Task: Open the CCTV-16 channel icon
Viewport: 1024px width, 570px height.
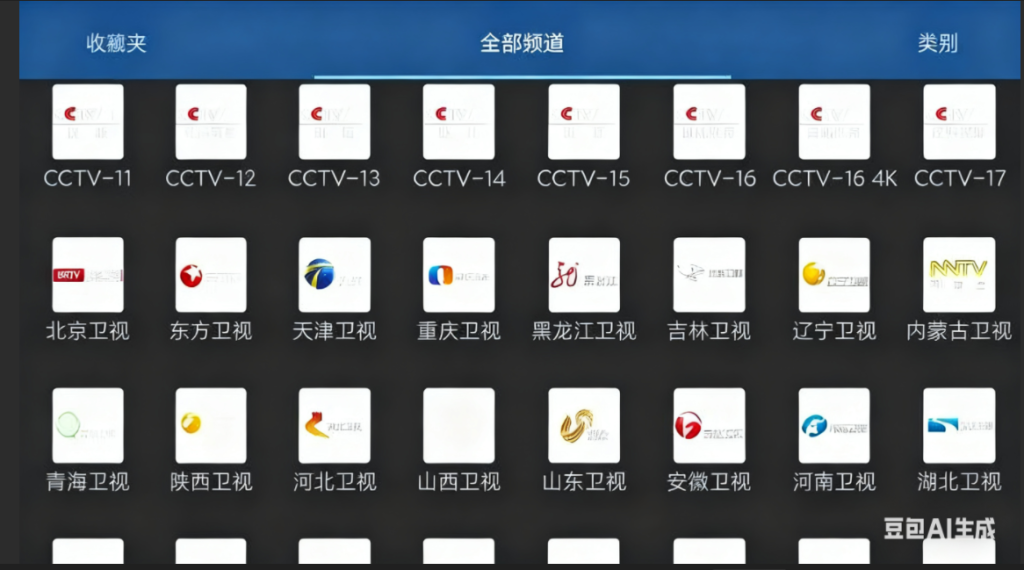Action: pyautogui.click(x=709, y=121)
